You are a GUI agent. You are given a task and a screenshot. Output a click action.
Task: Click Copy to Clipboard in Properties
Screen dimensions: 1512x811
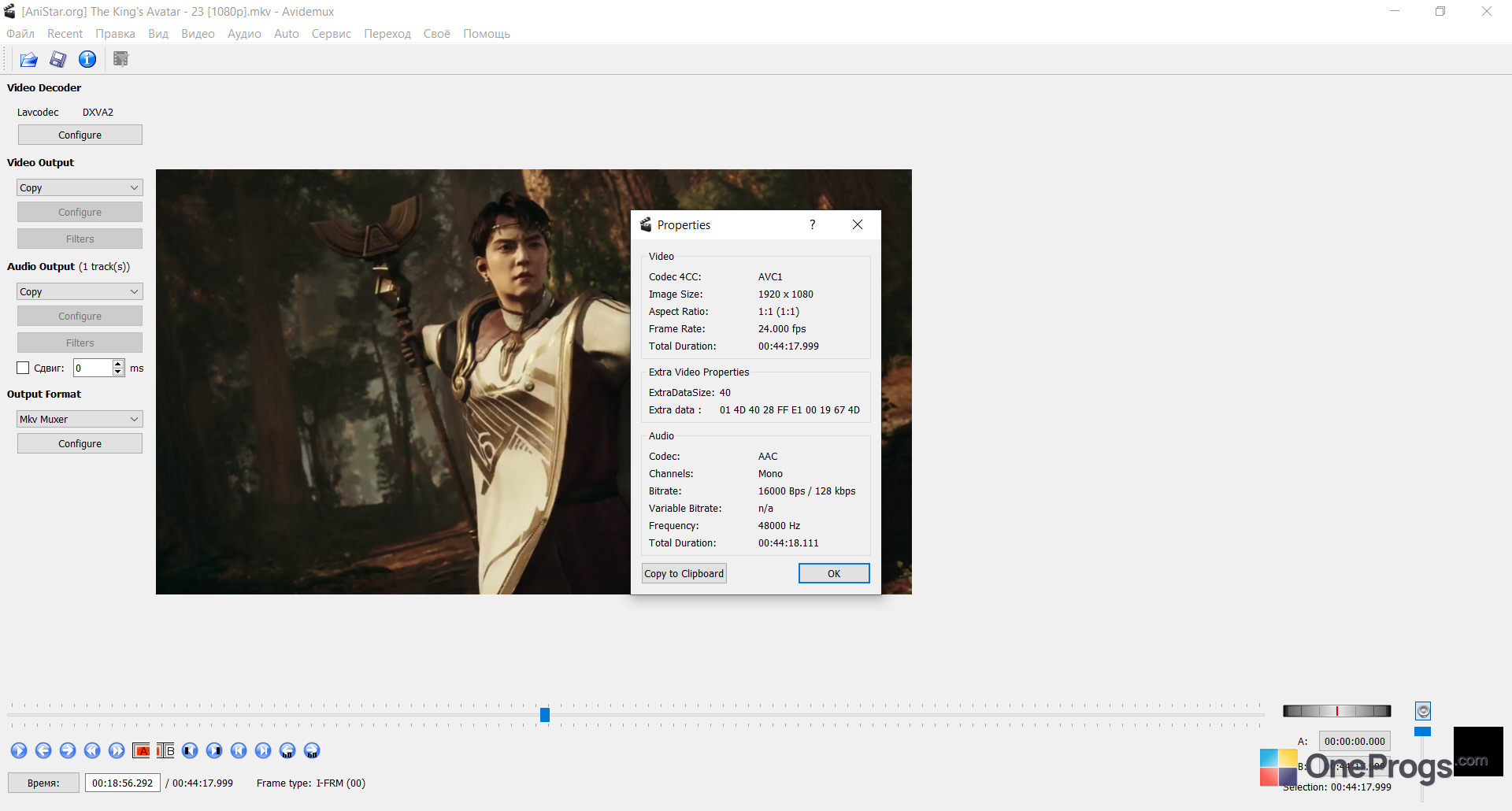(x=684, y=573)
